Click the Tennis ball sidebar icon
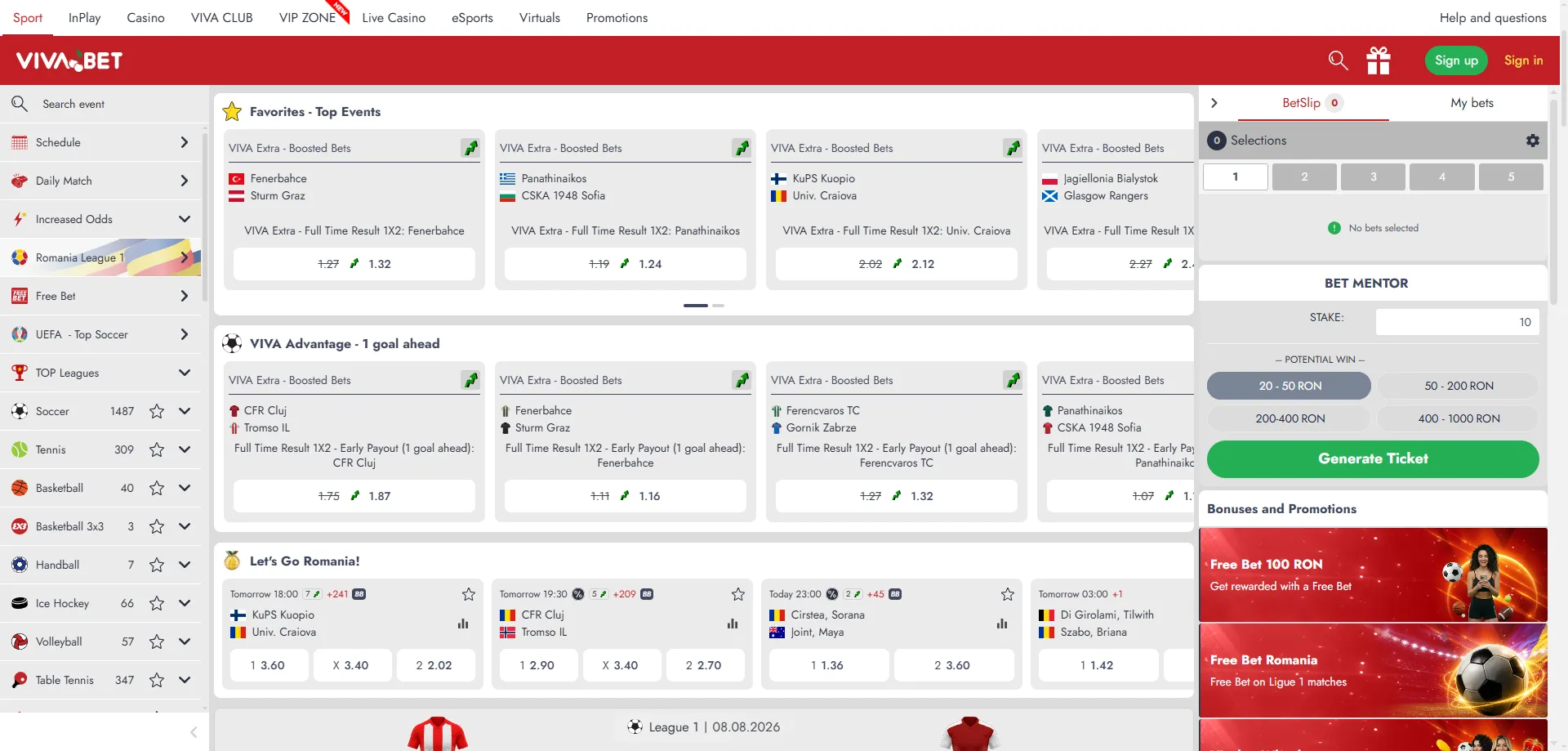 pos(20,449)
